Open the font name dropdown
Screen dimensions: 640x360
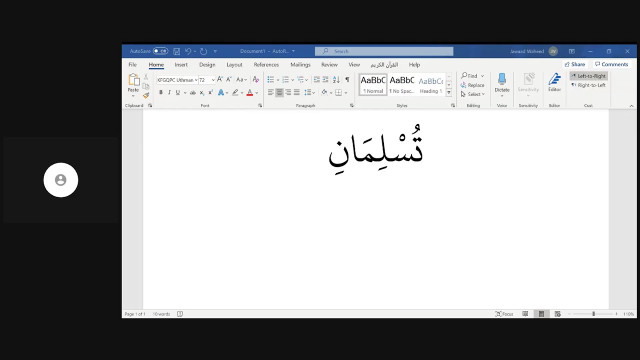[x=196, y=80]
